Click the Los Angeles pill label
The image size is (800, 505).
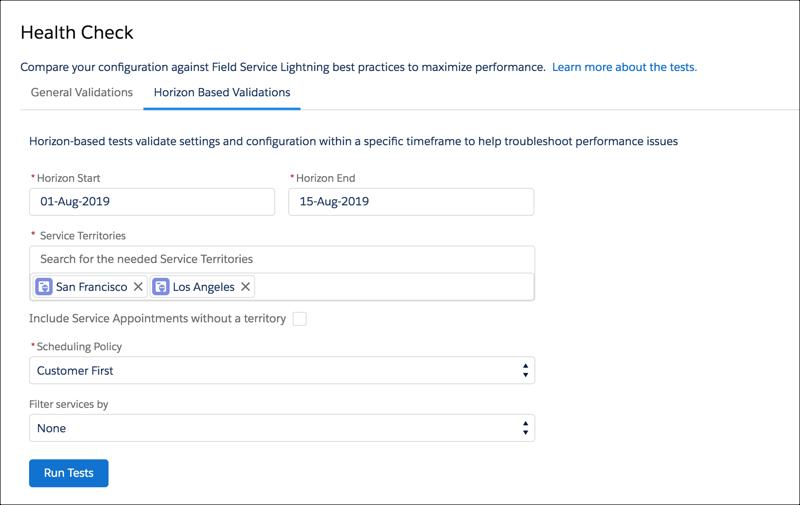tap(204, 287)
